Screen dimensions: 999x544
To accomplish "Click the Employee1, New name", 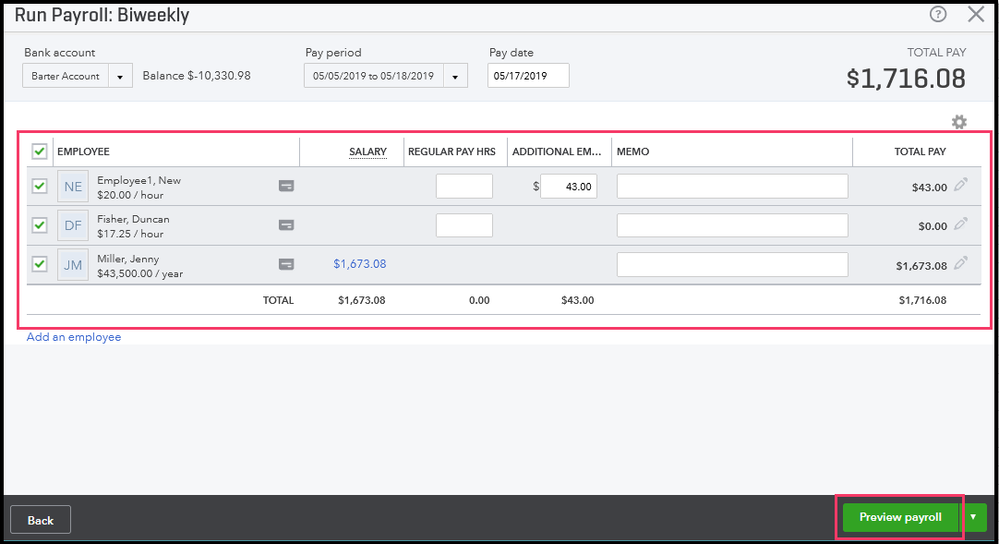I will click(139, 180).
